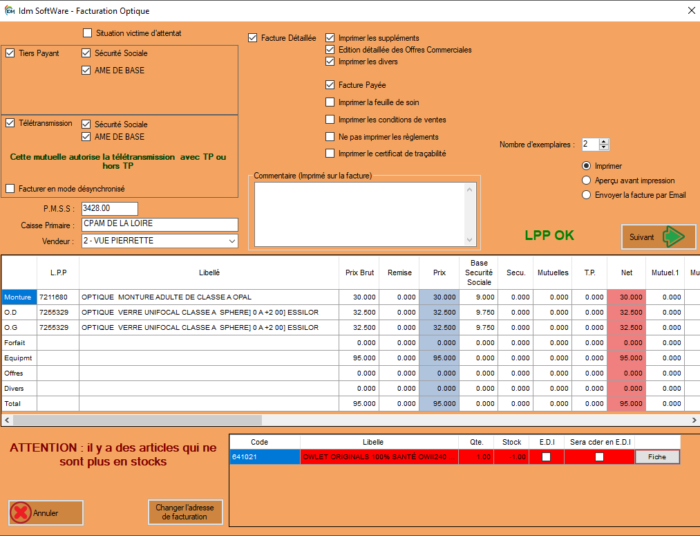Toggle Sera cder en E.D.I checkbox
Screen dimensions: 700x536
pos(599,457)
